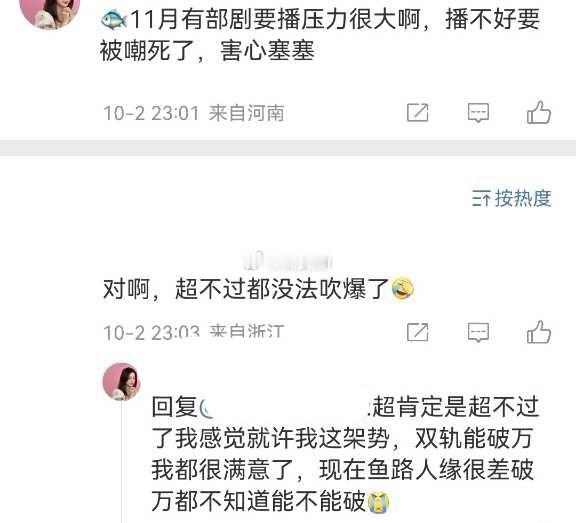The image size is (576, 523).
Task: Tap the laughing-crying emoji in comment
Action: [x=403, y=289]
